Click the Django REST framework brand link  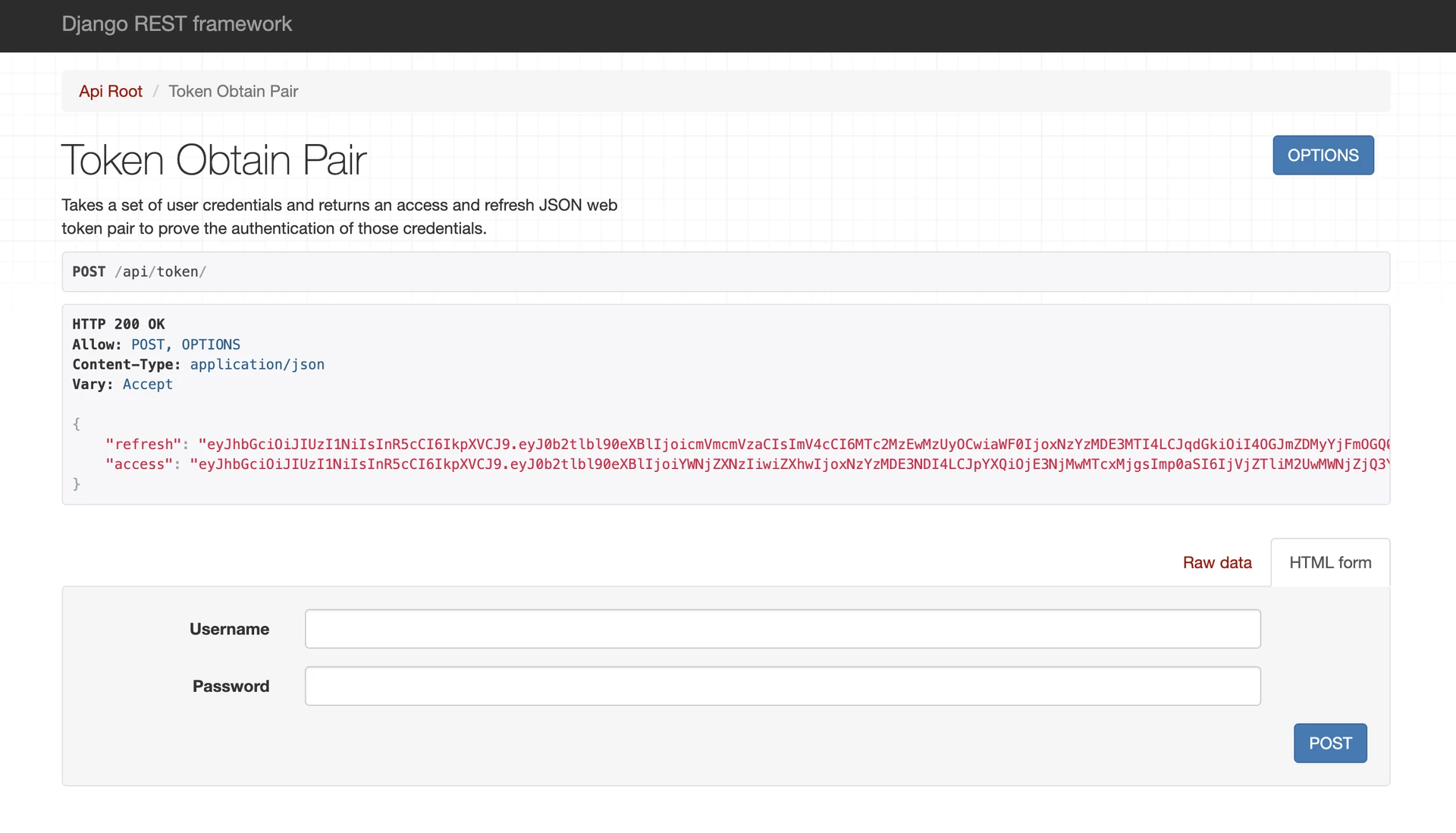click(176, 24)
